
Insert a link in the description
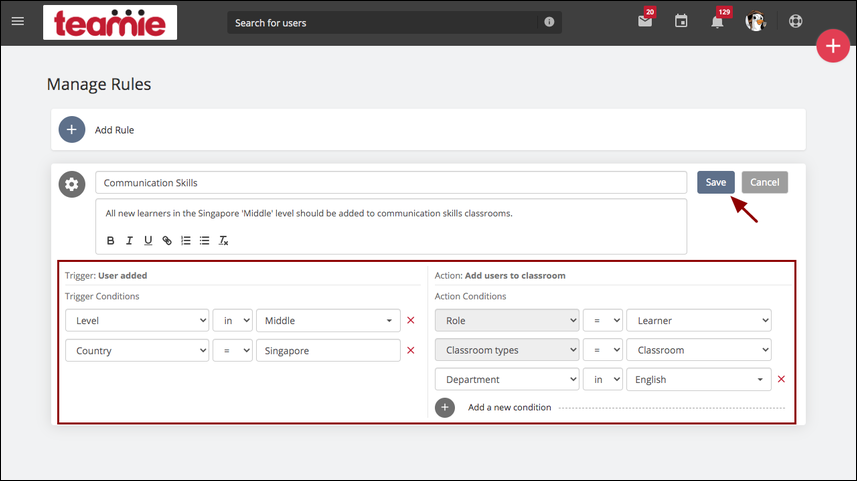click(167, 240)
